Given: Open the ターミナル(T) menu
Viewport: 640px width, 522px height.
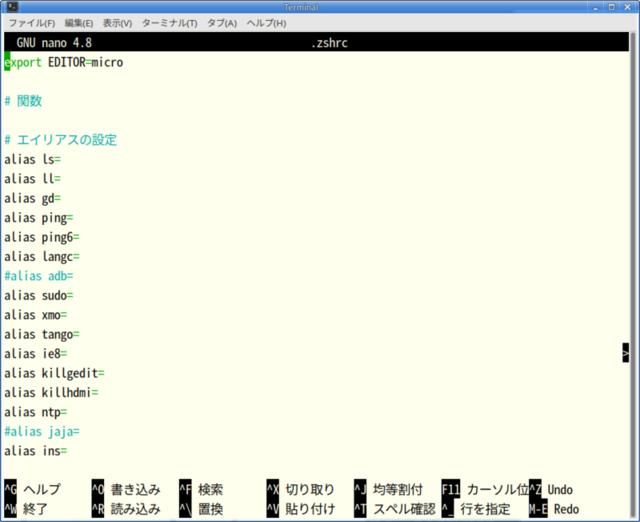Looking at the screenshot, I should (x=169, y=23).
